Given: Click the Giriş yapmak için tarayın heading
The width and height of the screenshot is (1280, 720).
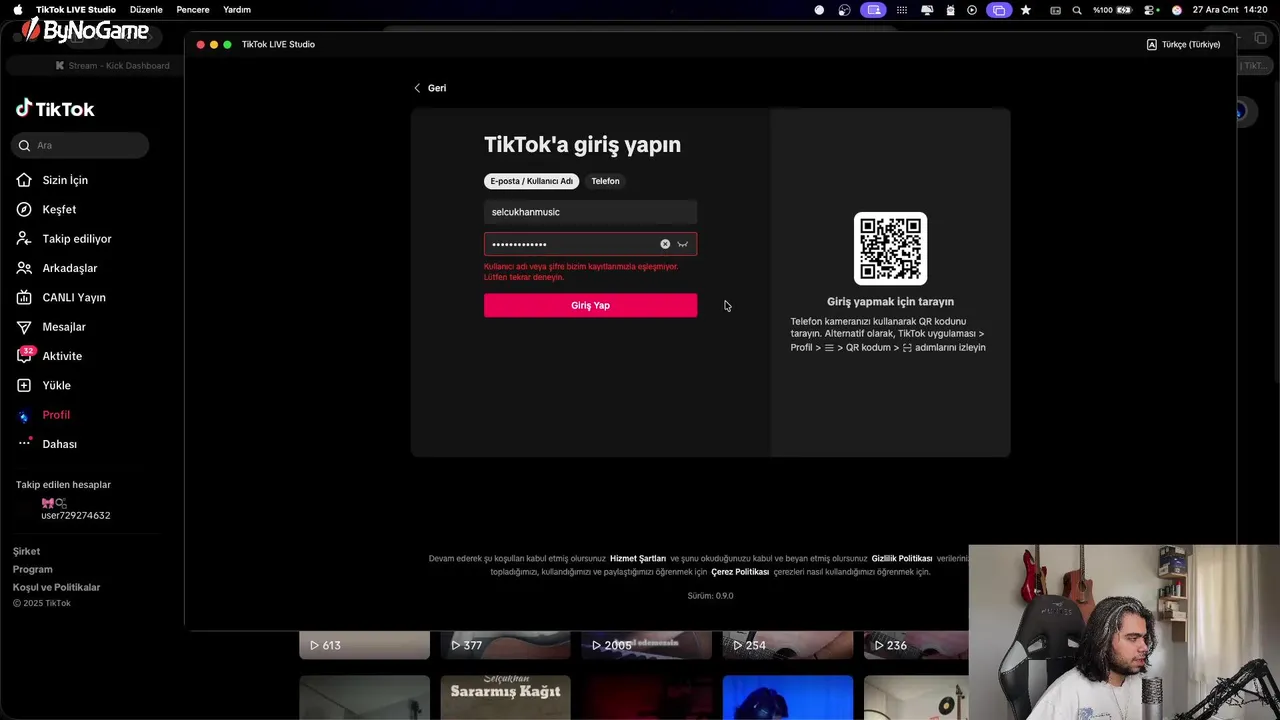Looking at the screenshot, I should (x=890, y=302).
